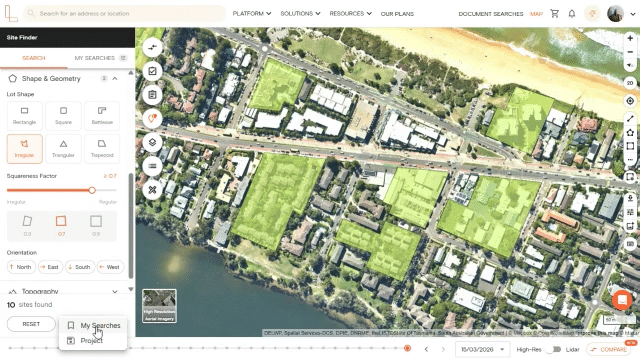The image size is (640, 360).
Task: Click the Reset button
Action: [x=31, y=324]
